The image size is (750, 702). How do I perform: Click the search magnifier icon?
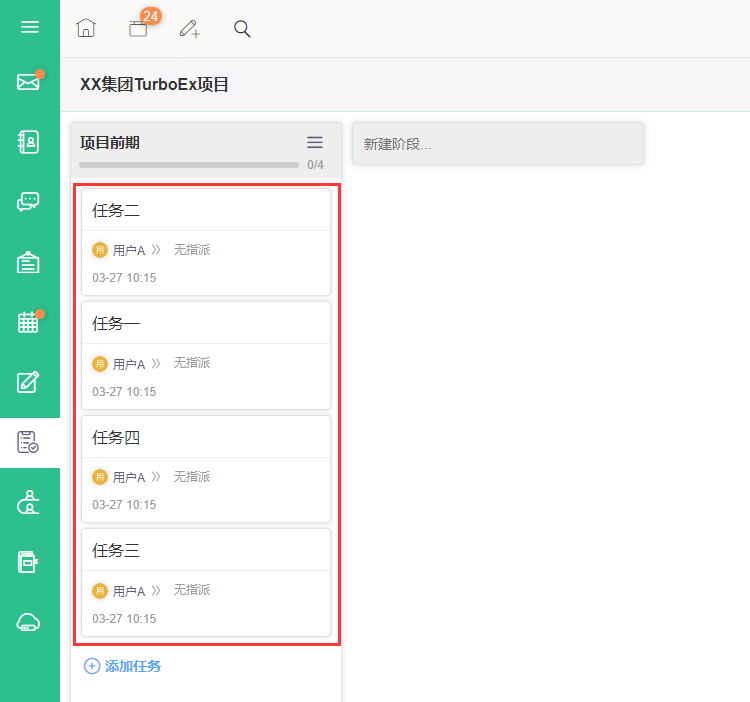coord(242,29)
